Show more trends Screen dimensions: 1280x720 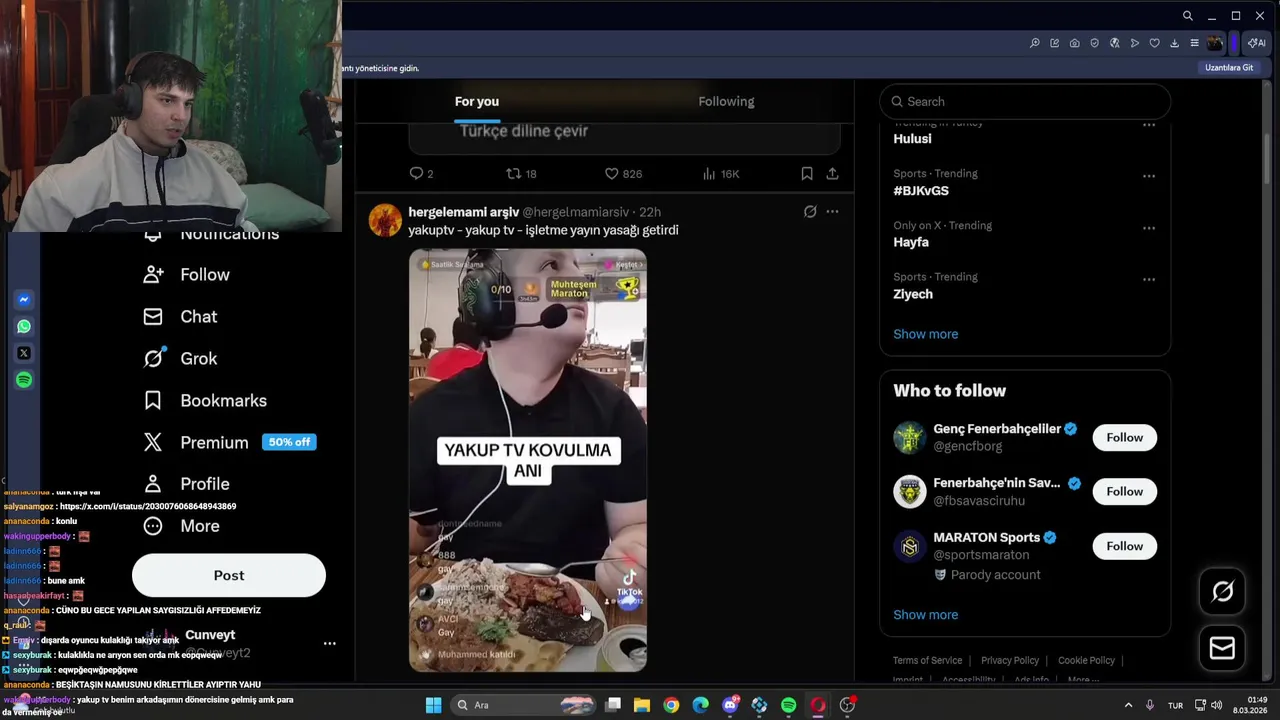click(926, 334)
